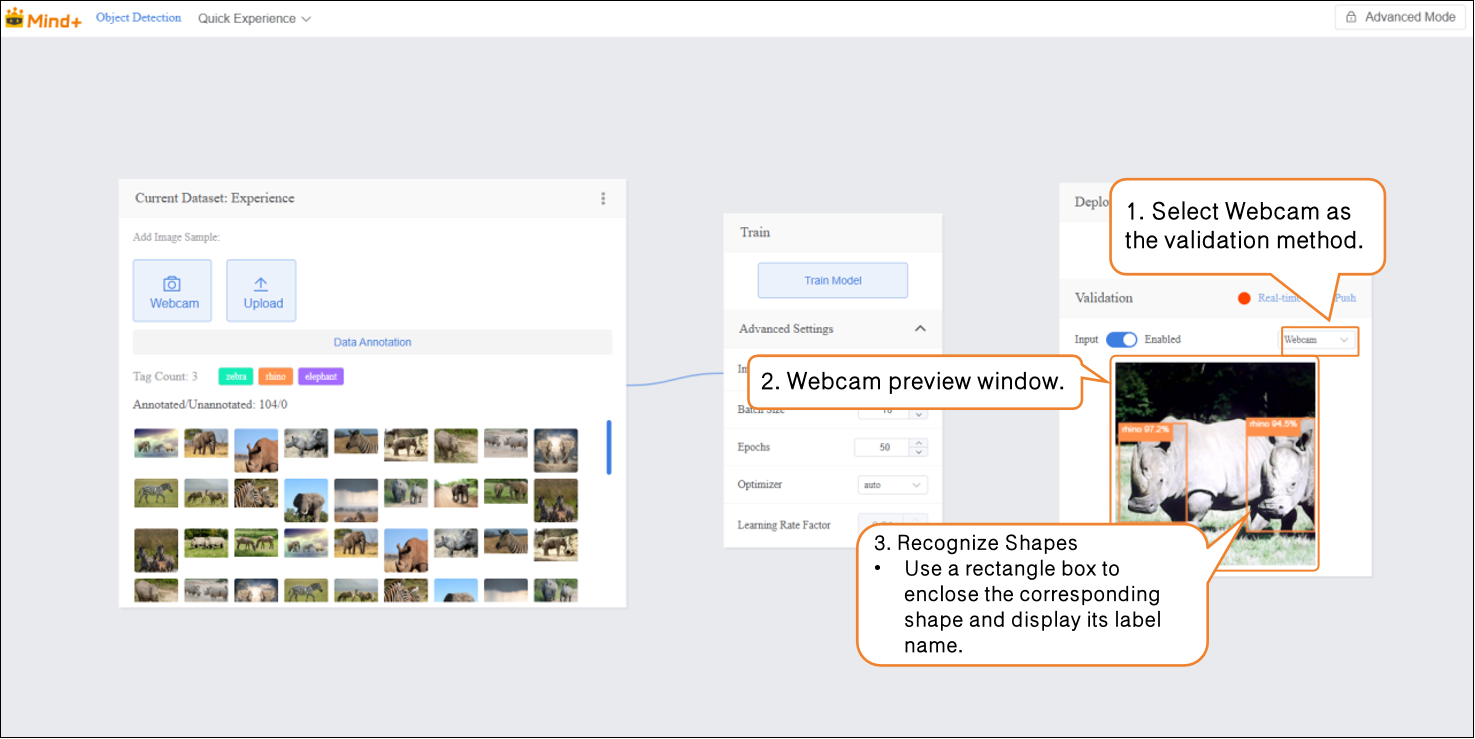This screenshot has height=739, width=1475.
Task: Click the red dot beside Real-time Push
Action: [1244, 298]
